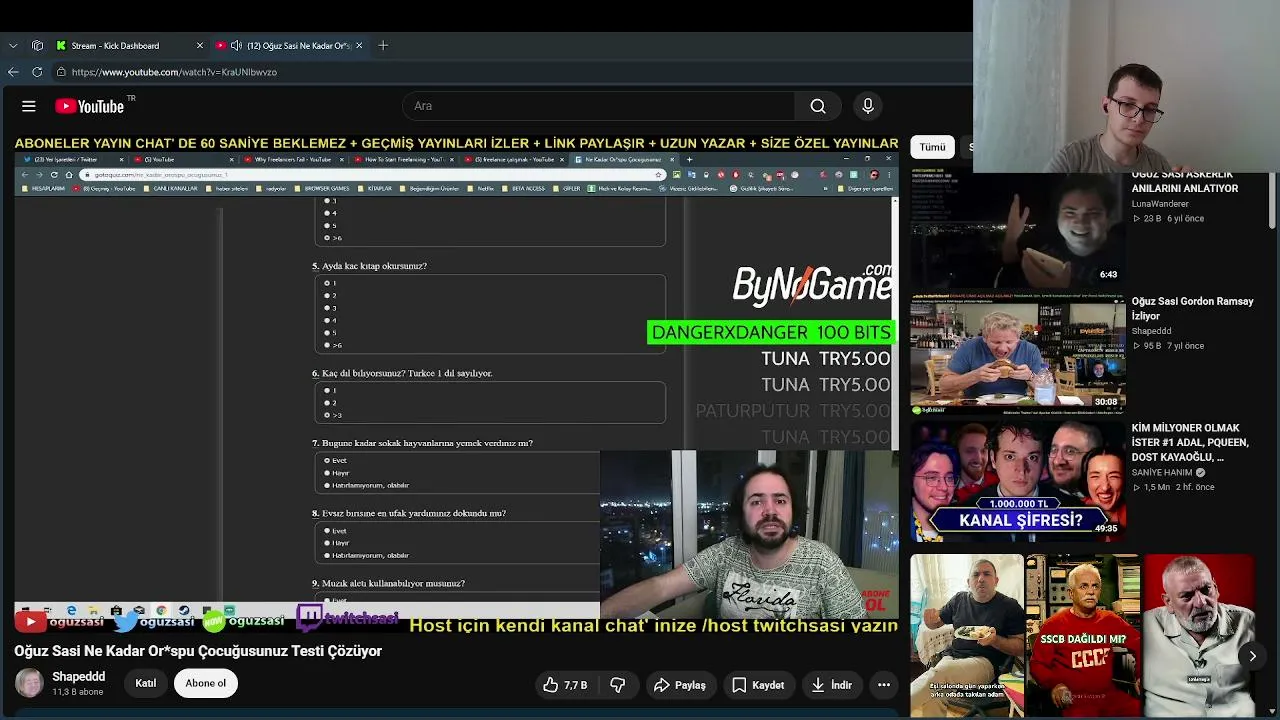Close the Kick Dashboard tab

[199, 45]
